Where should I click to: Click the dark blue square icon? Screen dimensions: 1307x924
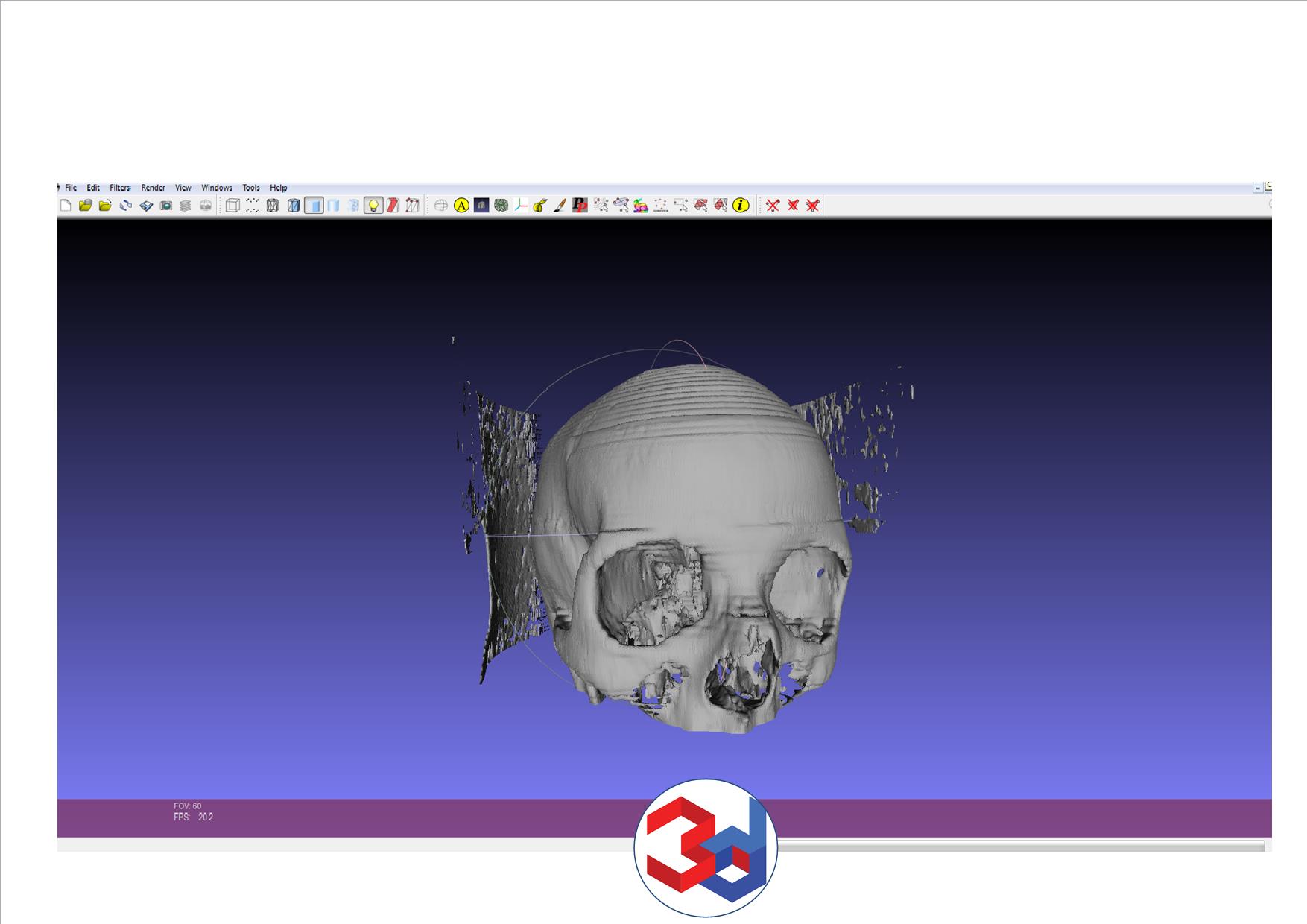point(481,206)
